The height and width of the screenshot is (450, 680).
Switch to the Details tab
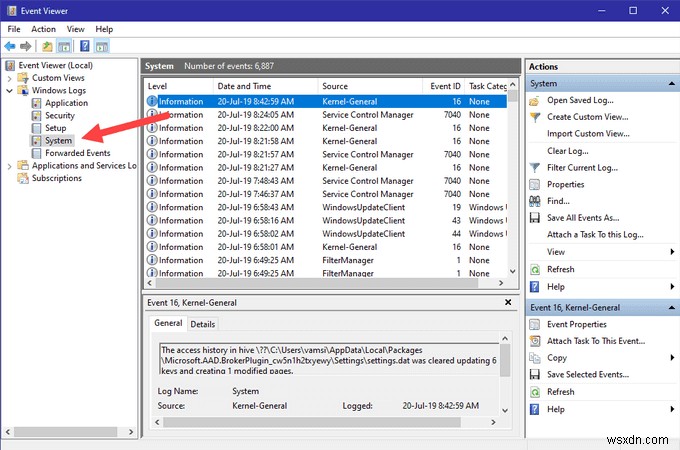point(203,324)
